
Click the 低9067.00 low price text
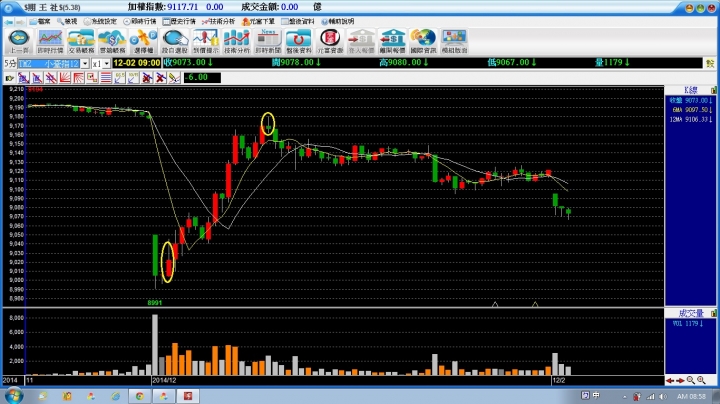click(512, 62)
